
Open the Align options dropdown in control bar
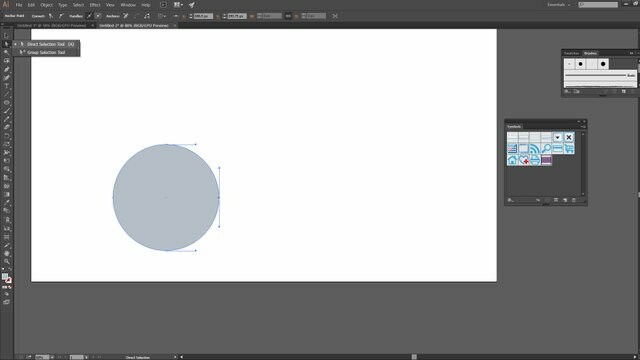tap(162, 16)
